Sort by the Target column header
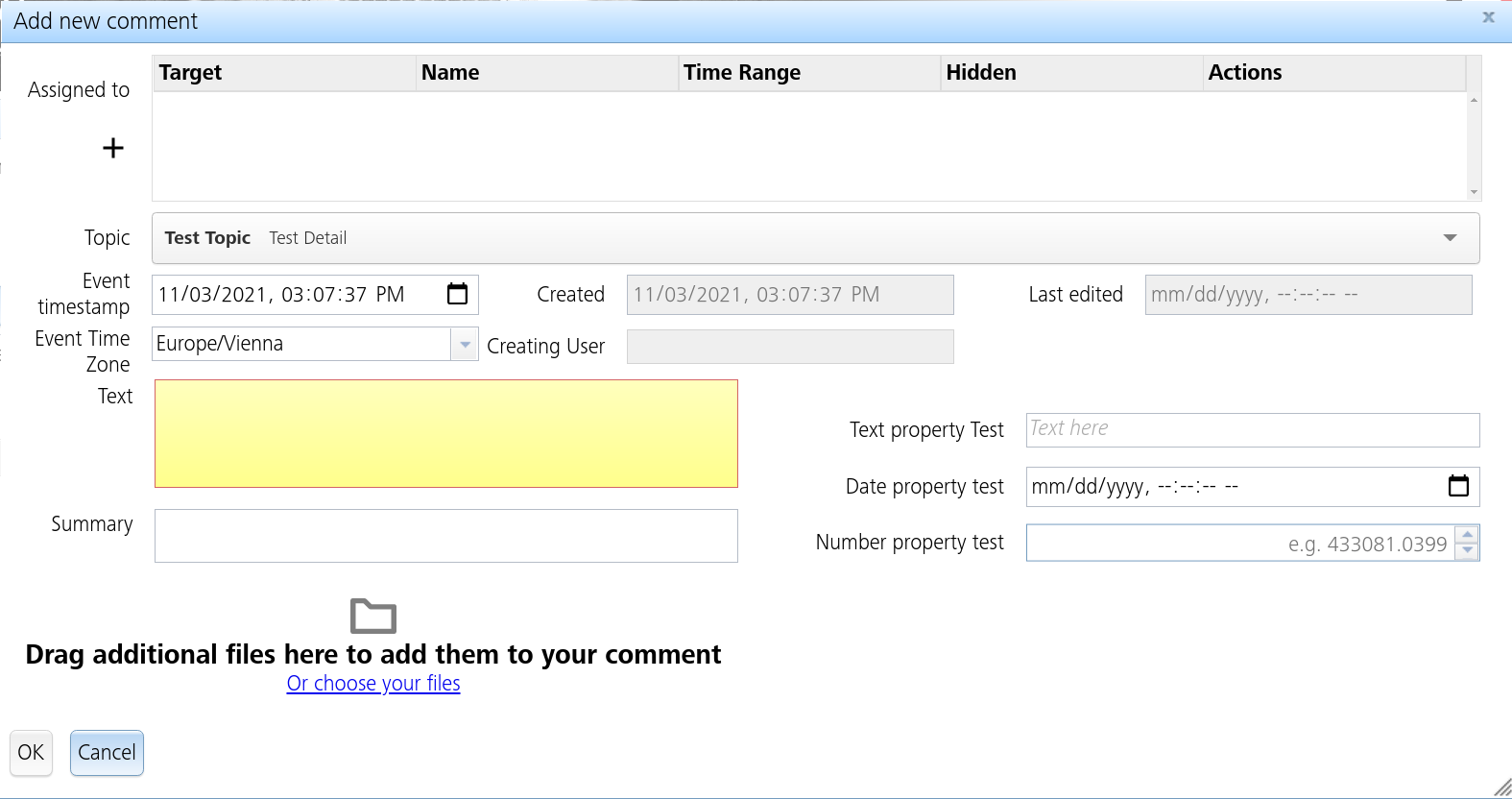The width and height of the screenshot is (1512, 799). (284, 73)
